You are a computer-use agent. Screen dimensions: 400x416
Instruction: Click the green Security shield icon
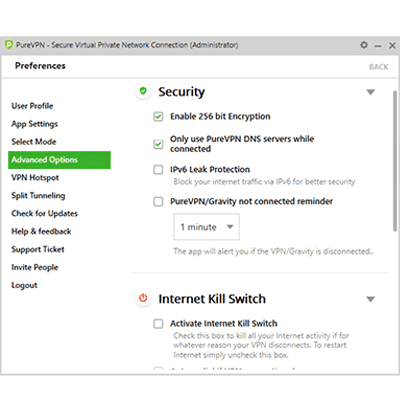coord(143,91)
